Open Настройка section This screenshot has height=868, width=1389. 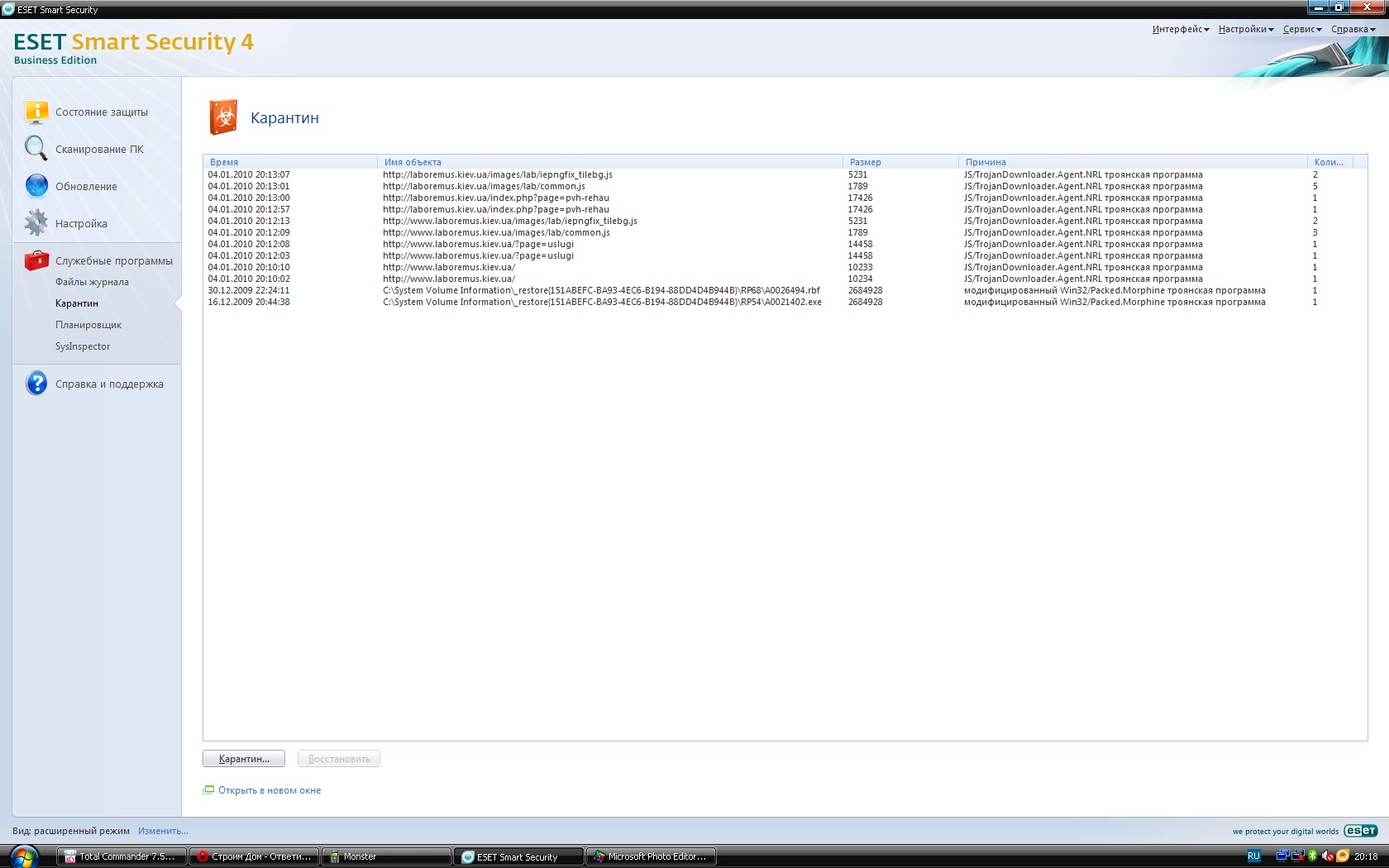pos(81,223)
